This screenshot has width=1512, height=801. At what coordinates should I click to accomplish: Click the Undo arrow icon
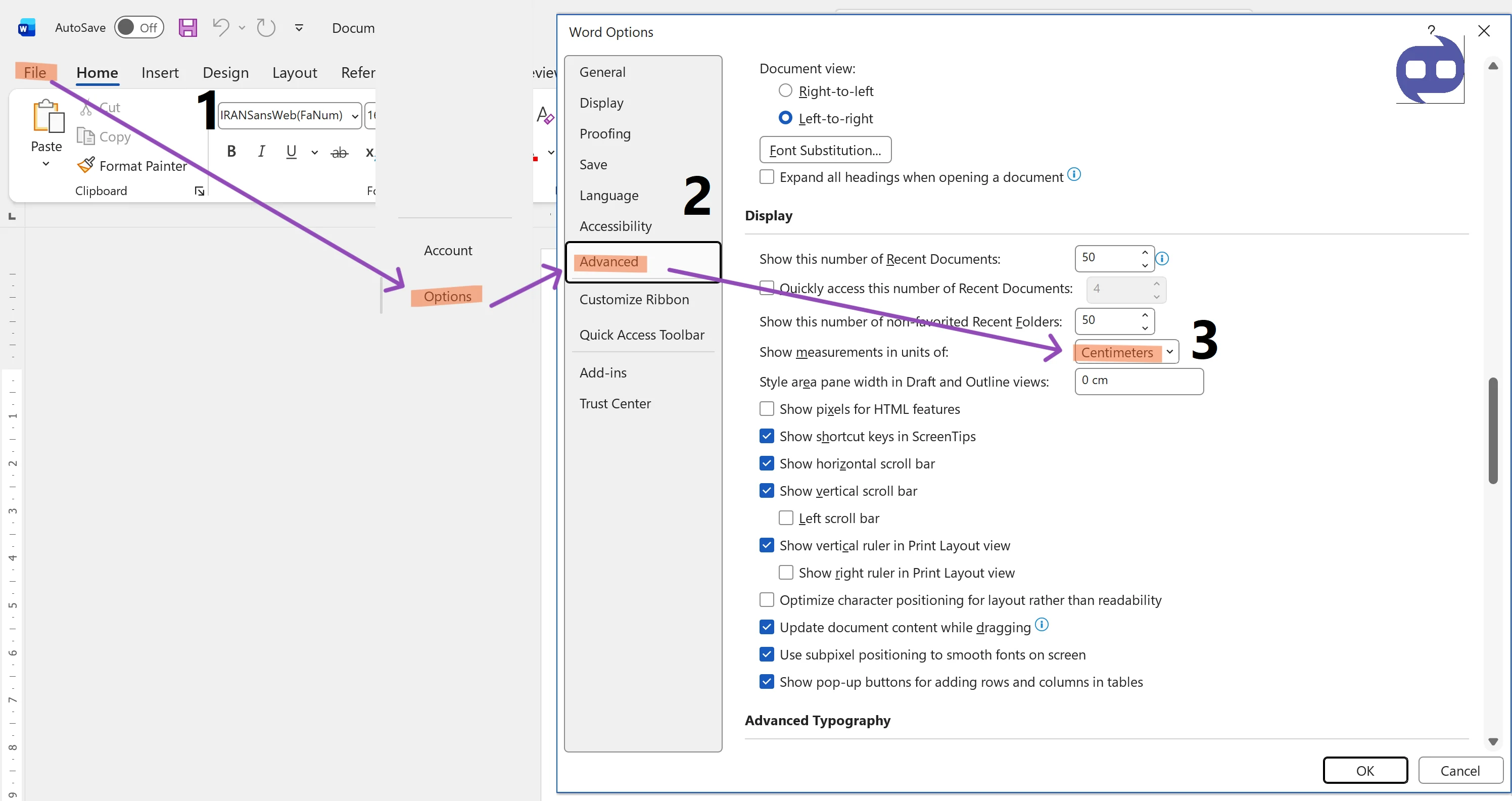click(221, 28)
